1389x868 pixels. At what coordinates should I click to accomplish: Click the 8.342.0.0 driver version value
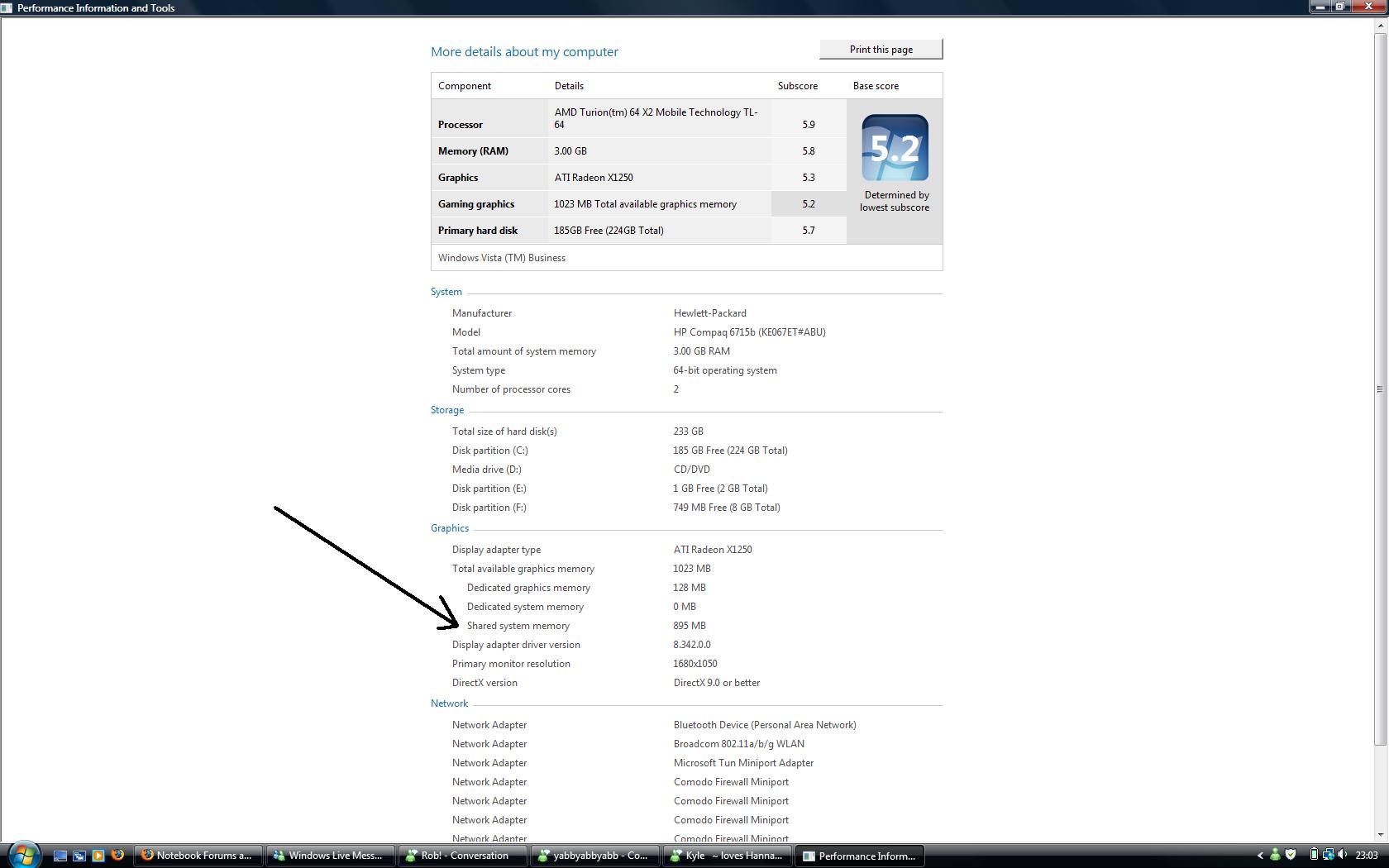[x=692, y=645]
